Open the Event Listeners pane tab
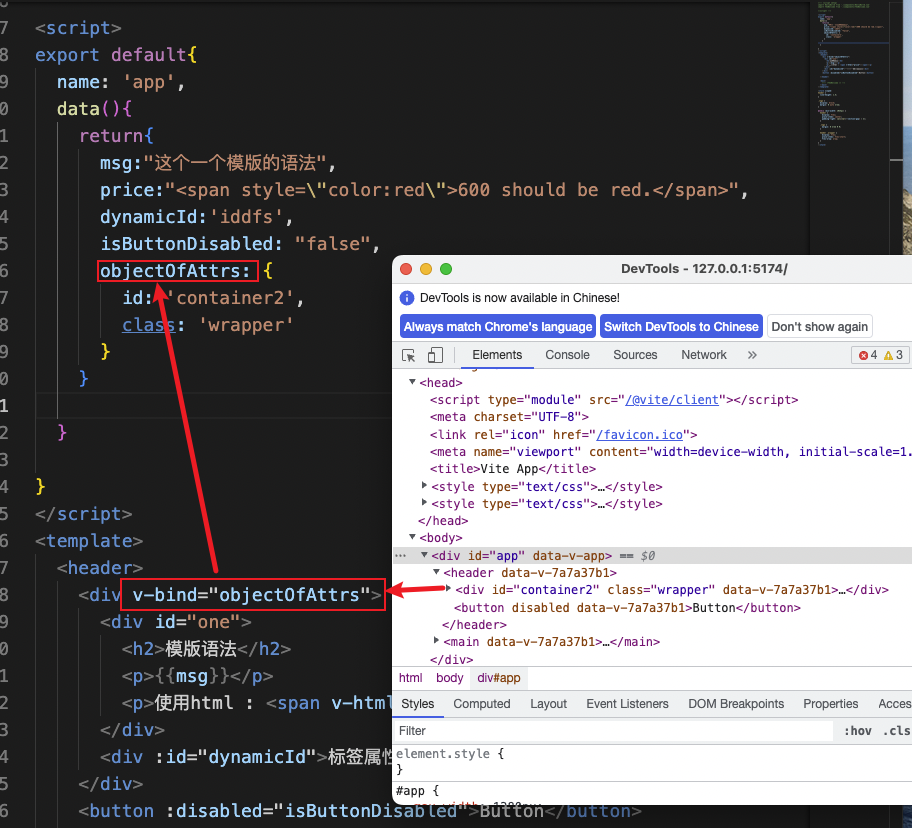Image resolution: width=912 pixels, height=828 pixels. (628, 704)
